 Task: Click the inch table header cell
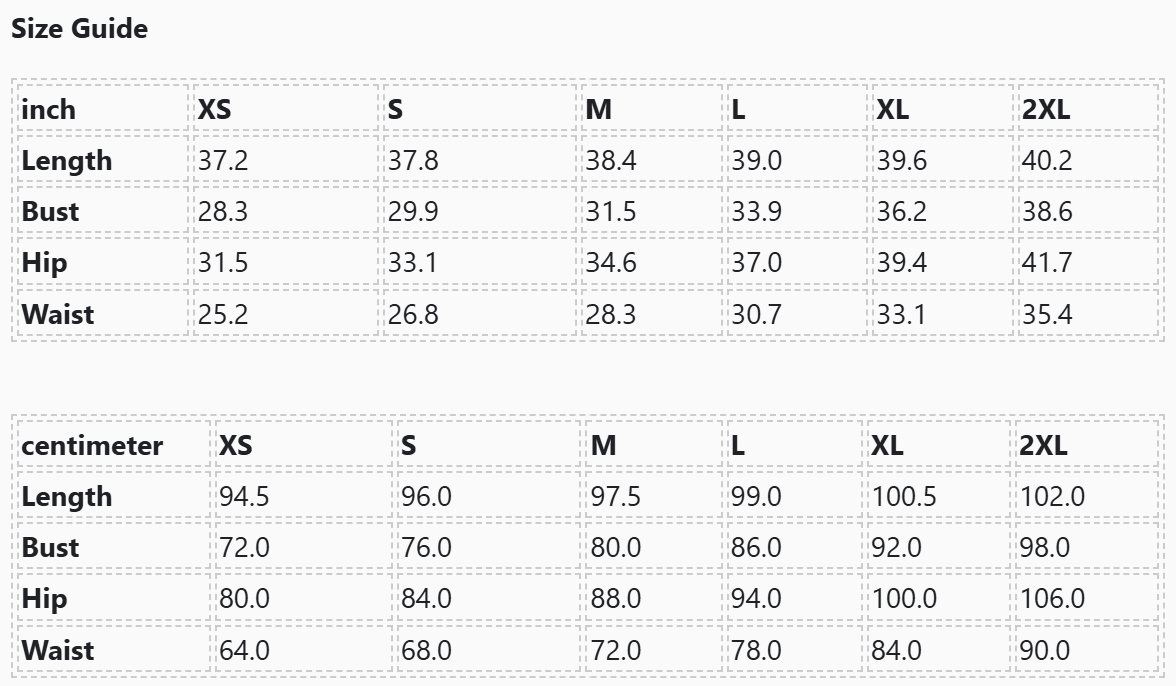pyautogui.click(x=48, y=109)
